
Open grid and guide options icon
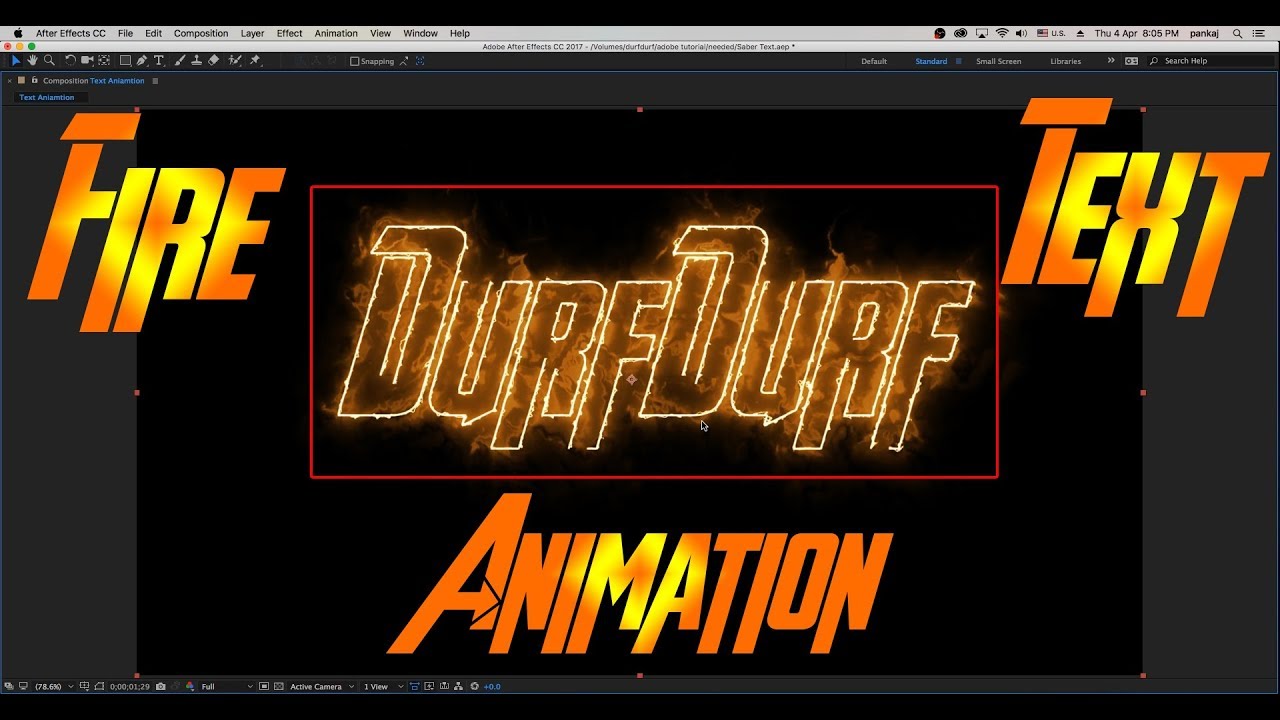pos(84,686)
